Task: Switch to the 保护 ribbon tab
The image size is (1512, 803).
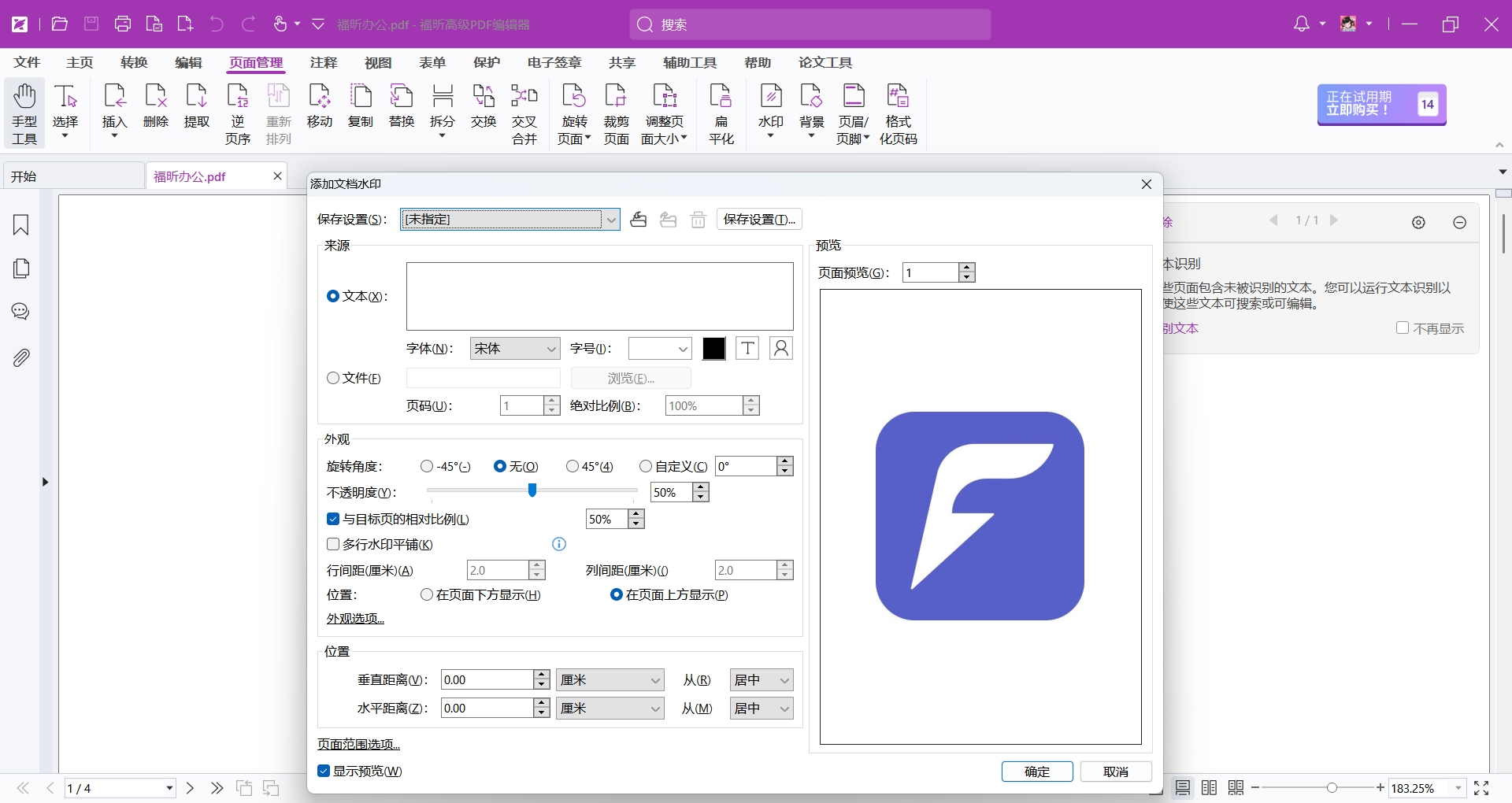Action: coord(487,62)
